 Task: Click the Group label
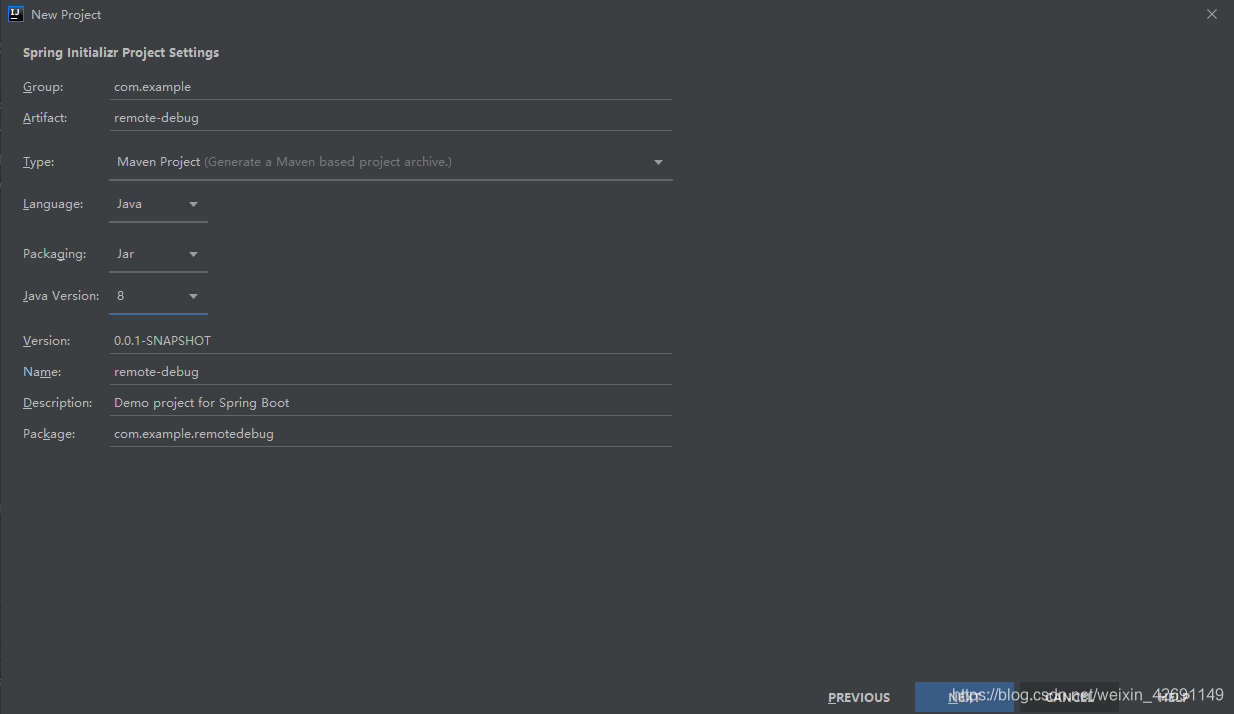[x=43, y=87]
